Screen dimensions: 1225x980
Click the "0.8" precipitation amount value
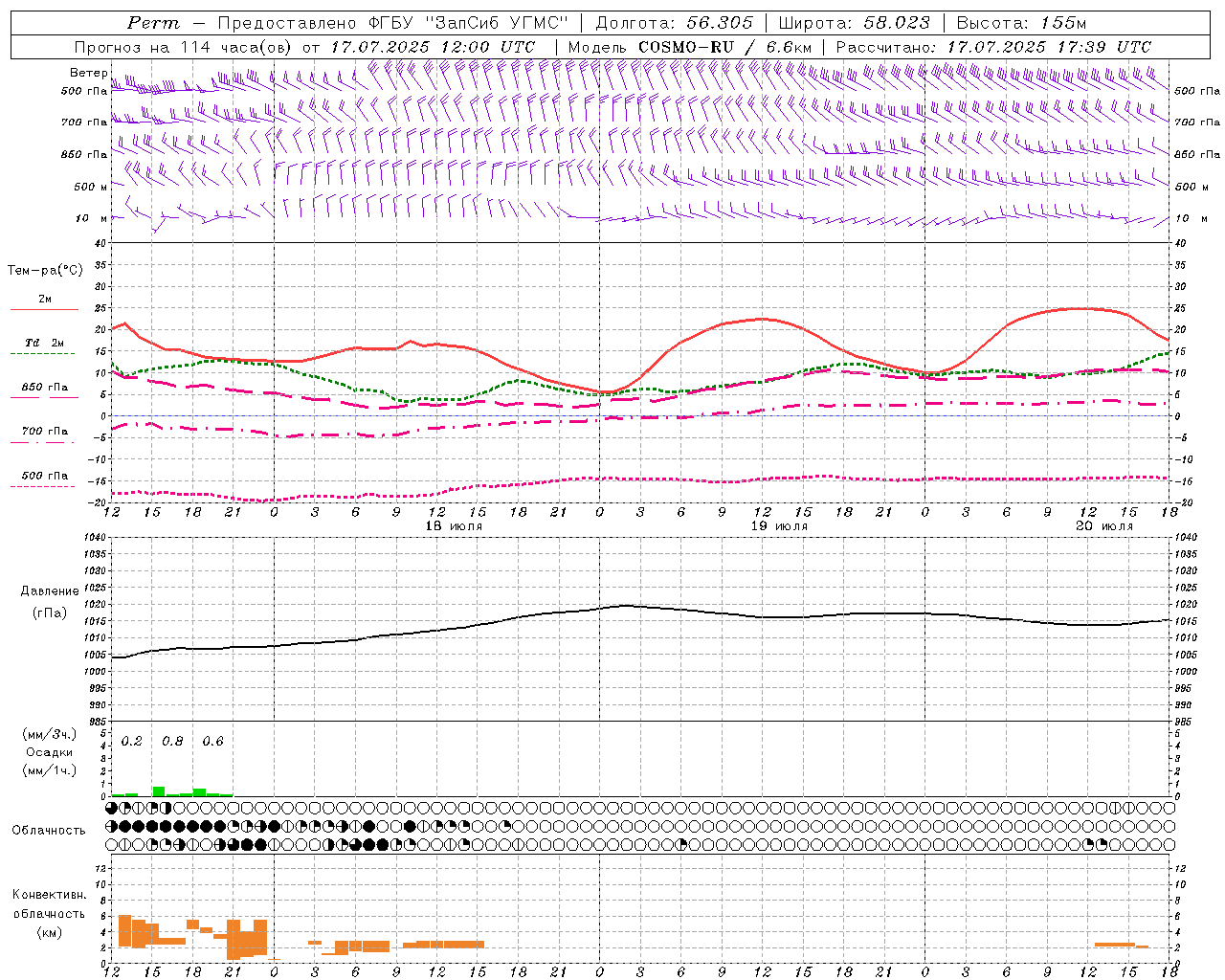[172, 742]
